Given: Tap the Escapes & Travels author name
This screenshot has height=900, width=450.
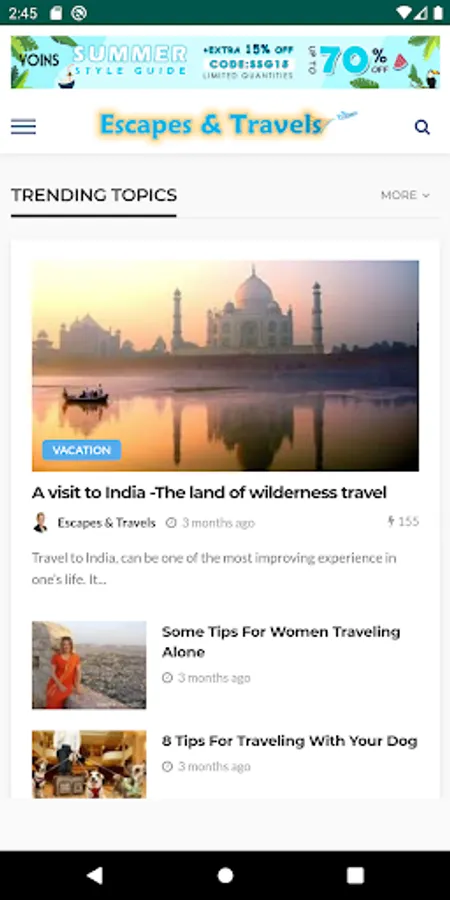Looking at the screenshot, I should pyautogui.click(x=107, y=523).
